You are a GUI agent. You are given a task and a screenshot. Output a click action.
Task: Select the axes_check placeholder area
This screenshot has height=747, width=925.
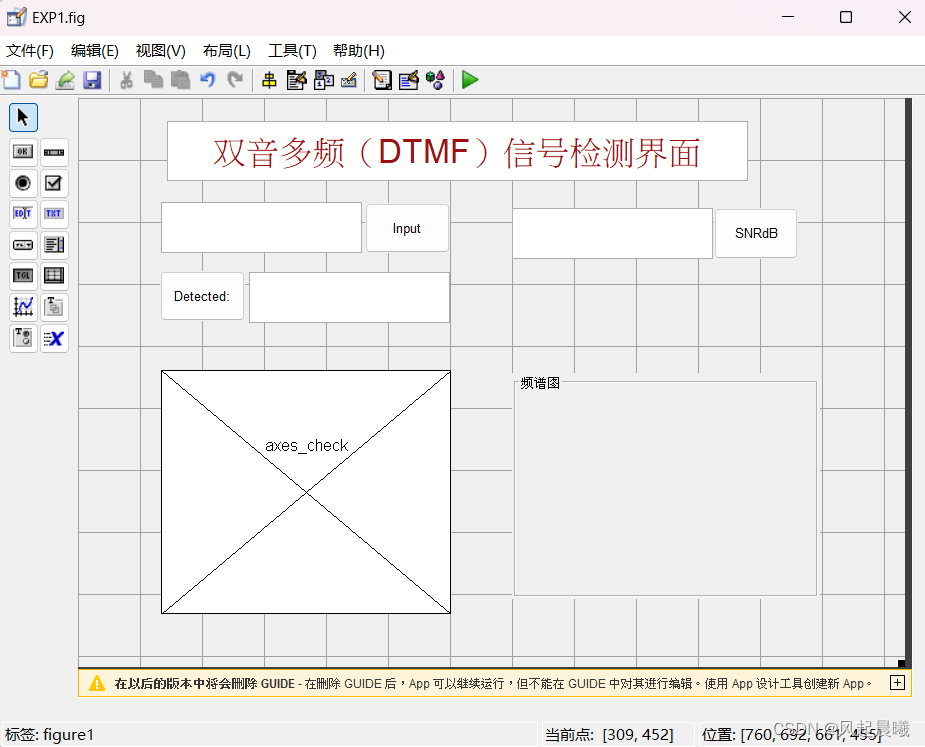point(305,491)
